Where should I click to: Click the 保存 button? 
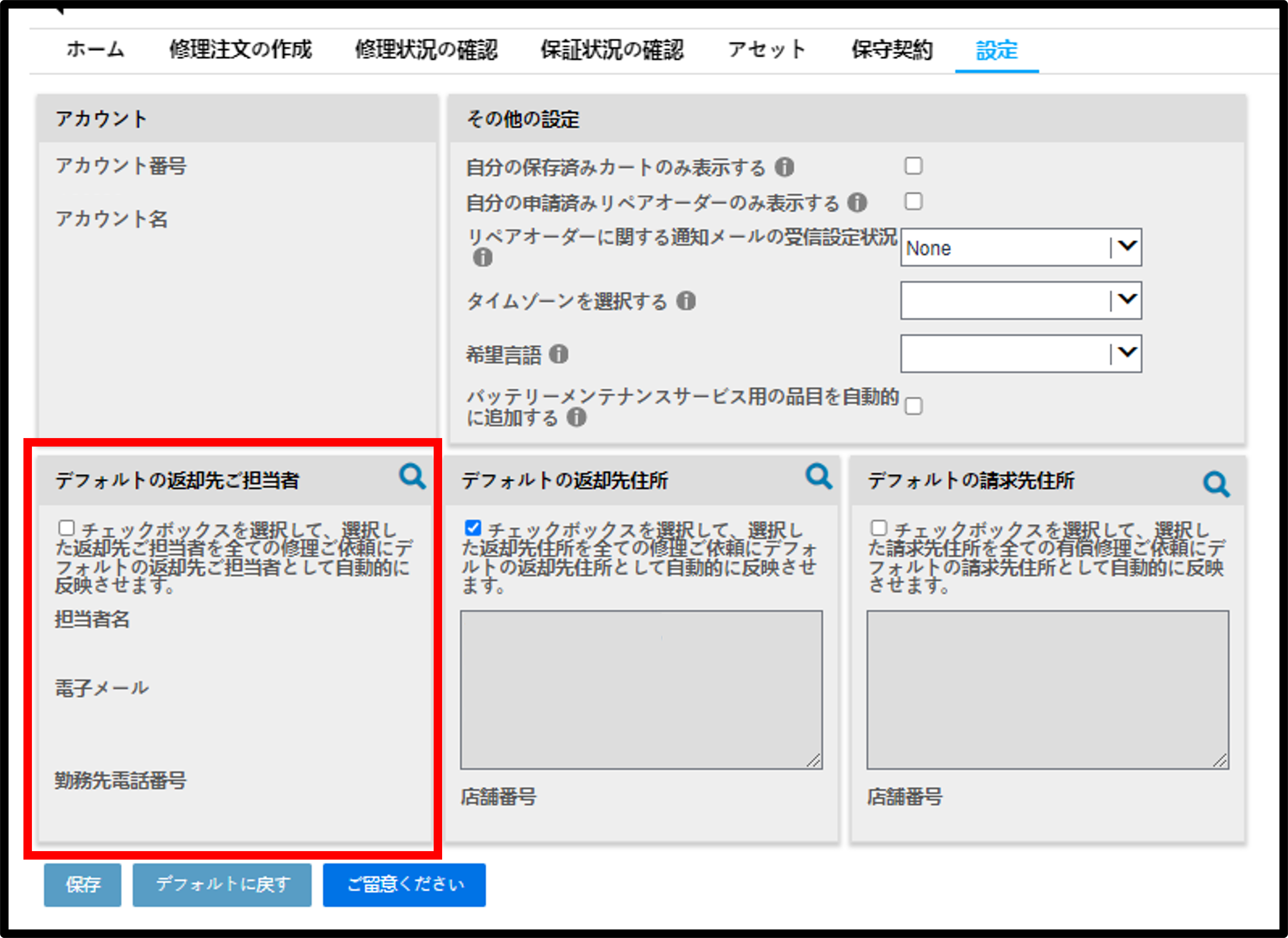(83, 885)
